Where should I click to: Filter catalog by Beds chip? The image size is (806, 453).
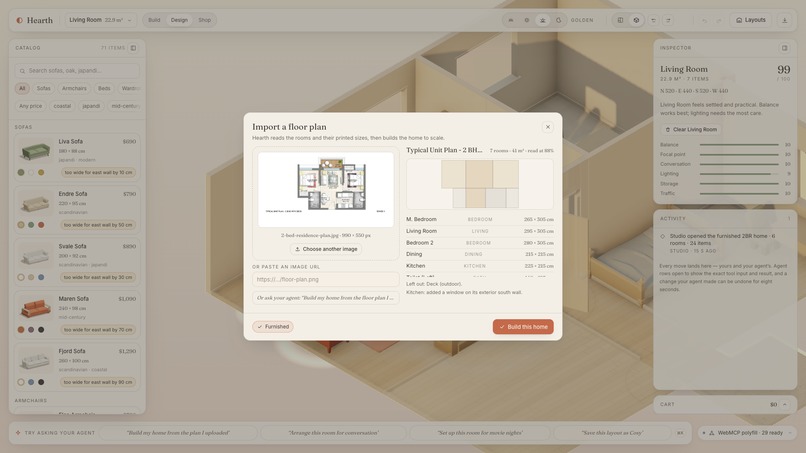(104, 88)
